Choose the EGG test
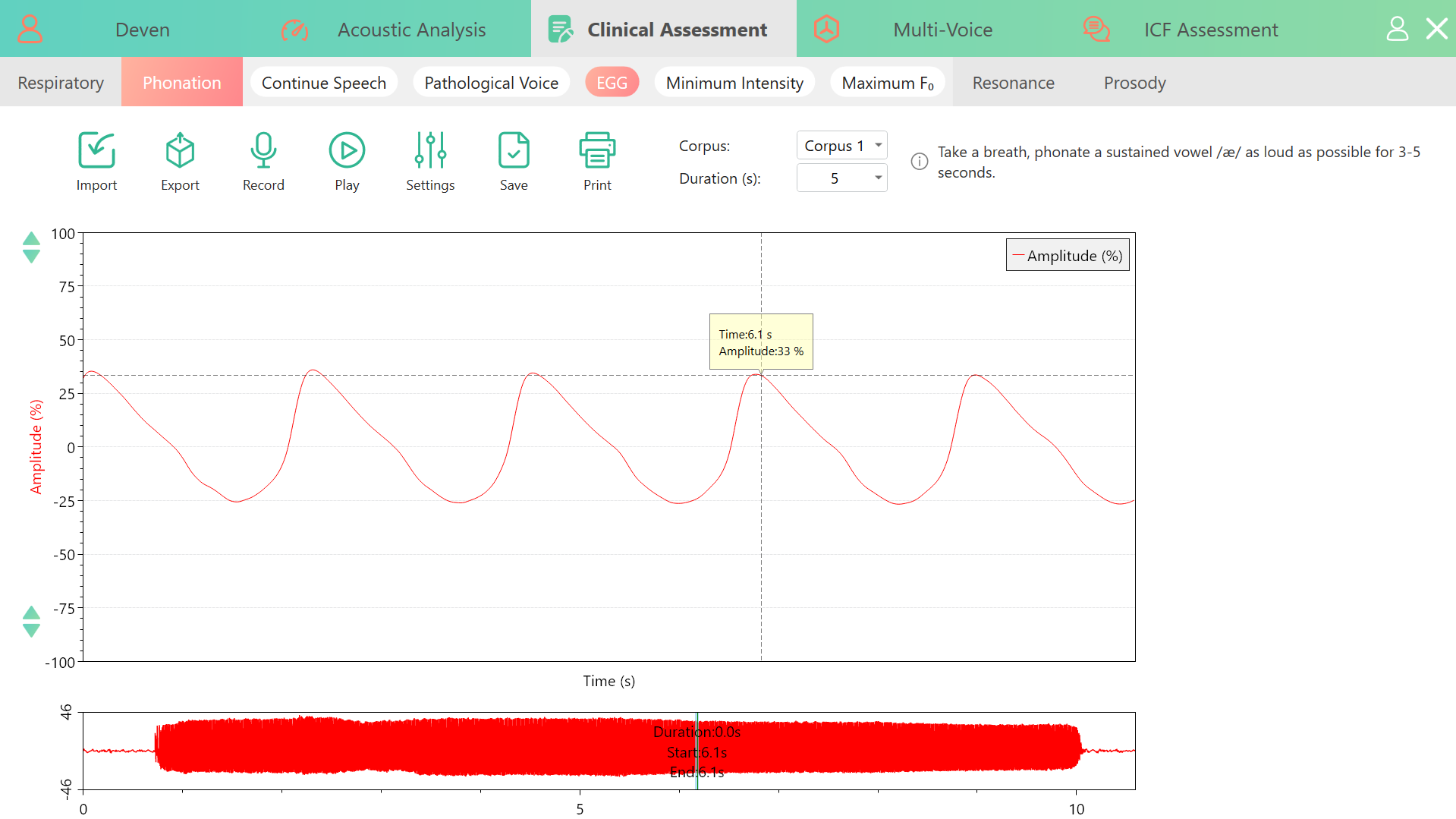 (612, 82)
